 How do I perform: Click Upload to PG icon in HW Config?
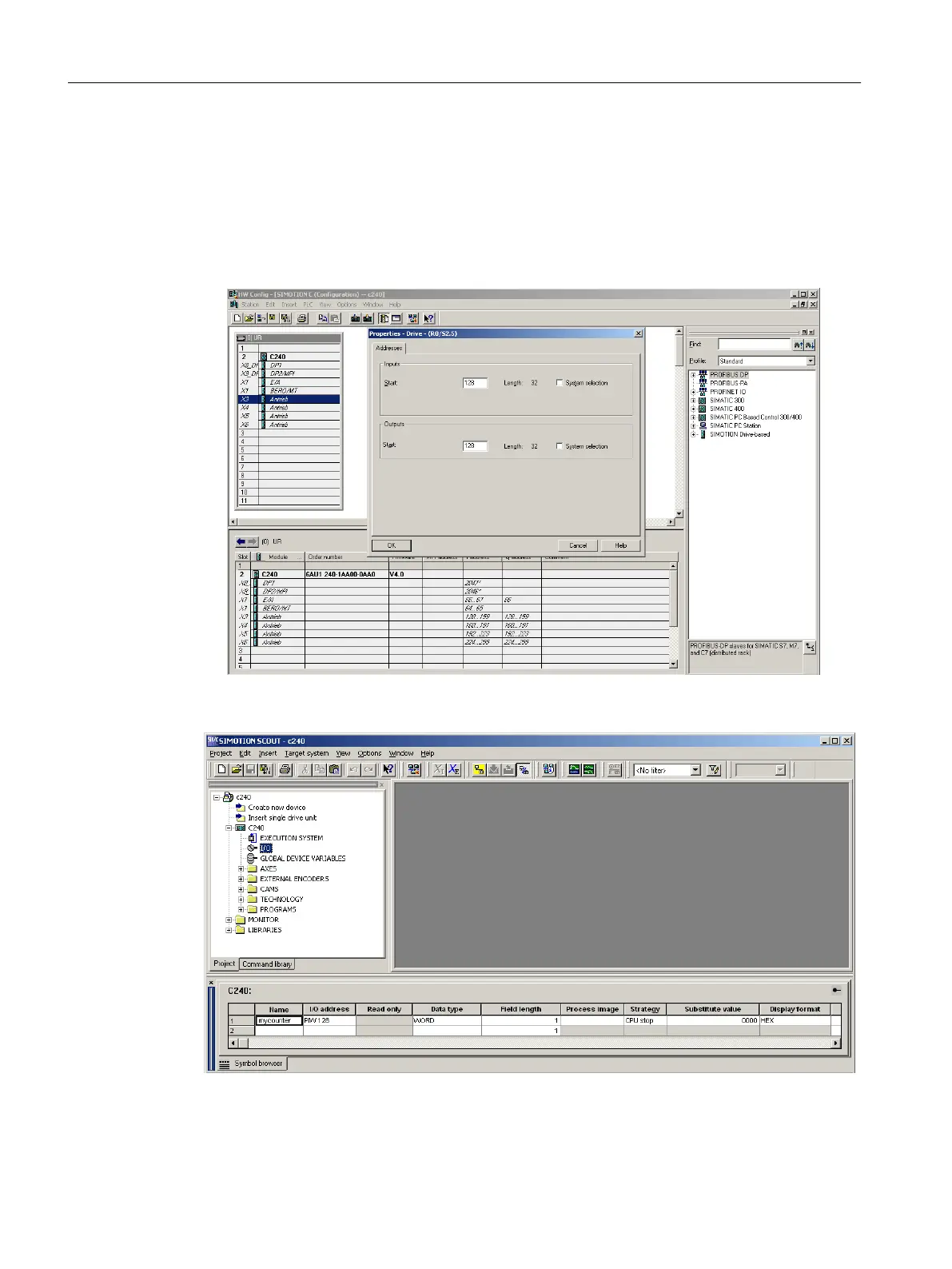click(368, 318)
